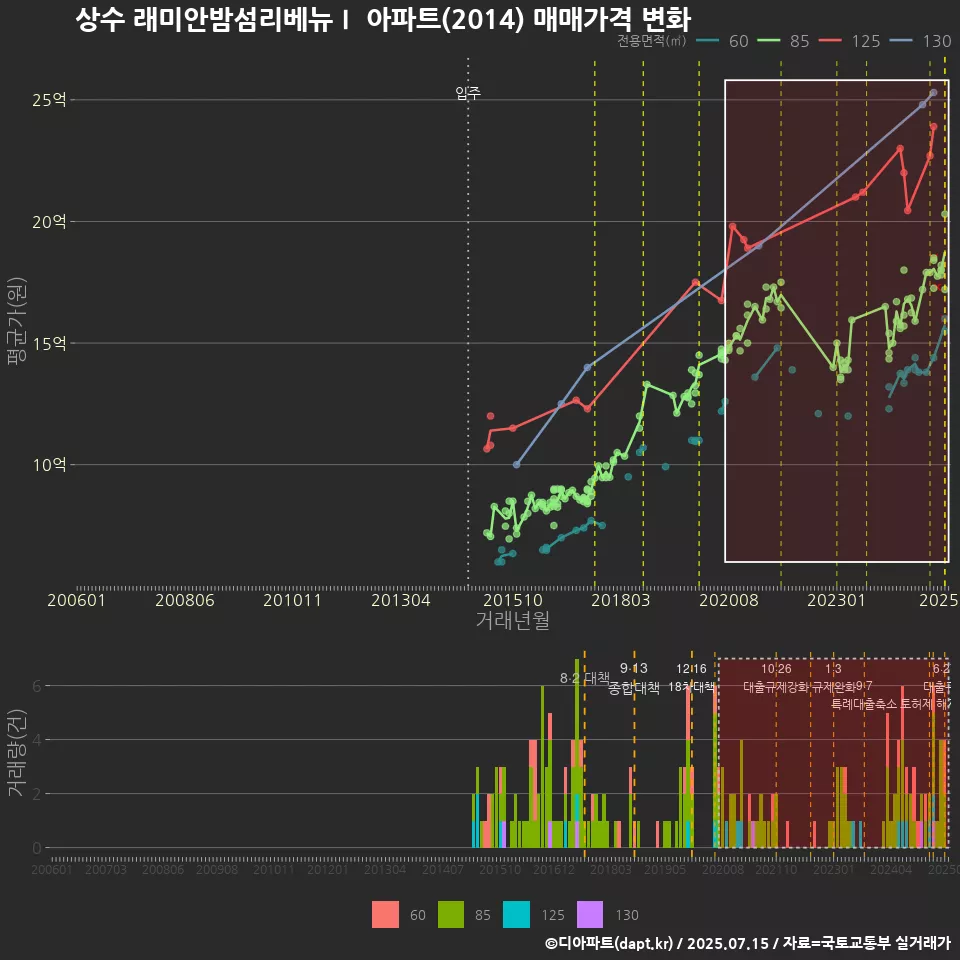
Task: Click '201905' on the volume chart x-axis
Action: [x=665, y=869]
